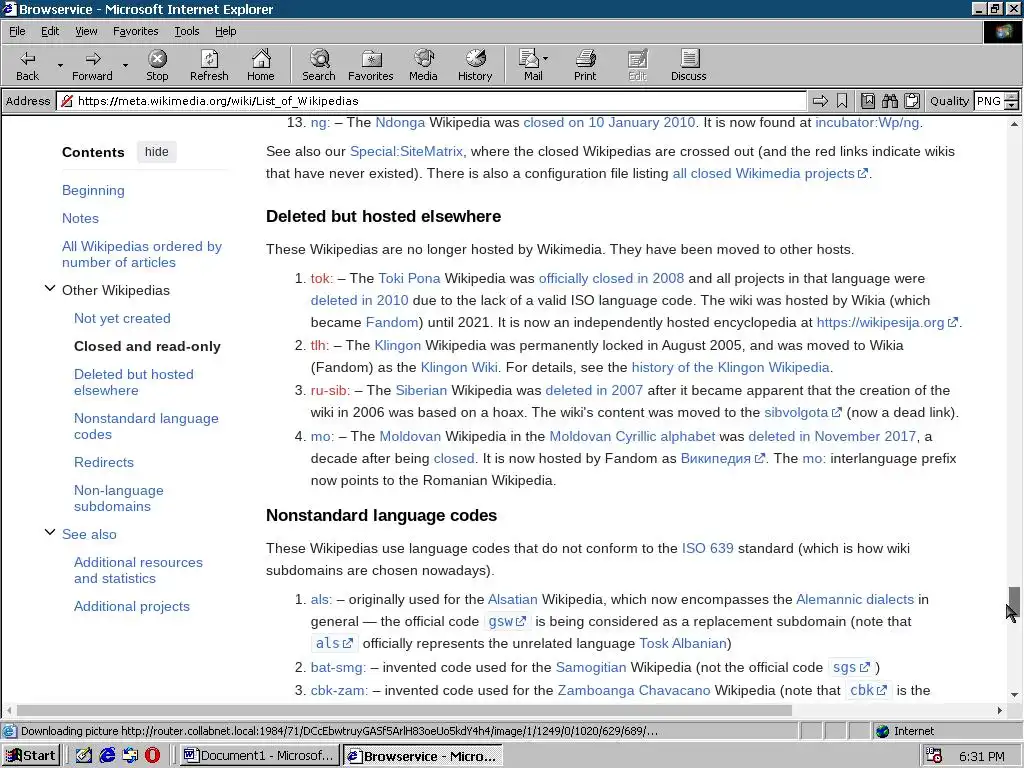Click the clipboard paste icon in the address toolbar
The image size is (1024, 768).
click(912, 101)
